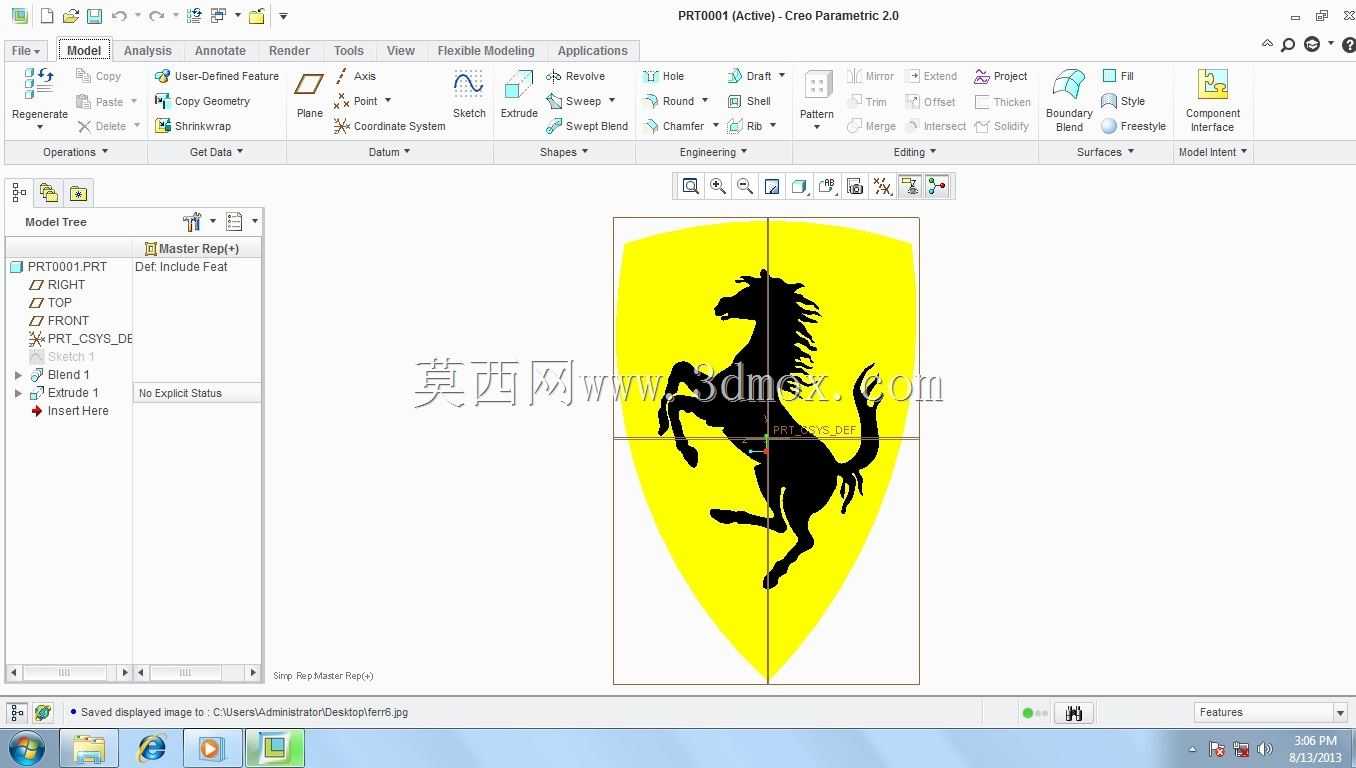
Task: Open the File menu
Action: tap(26, 51)
